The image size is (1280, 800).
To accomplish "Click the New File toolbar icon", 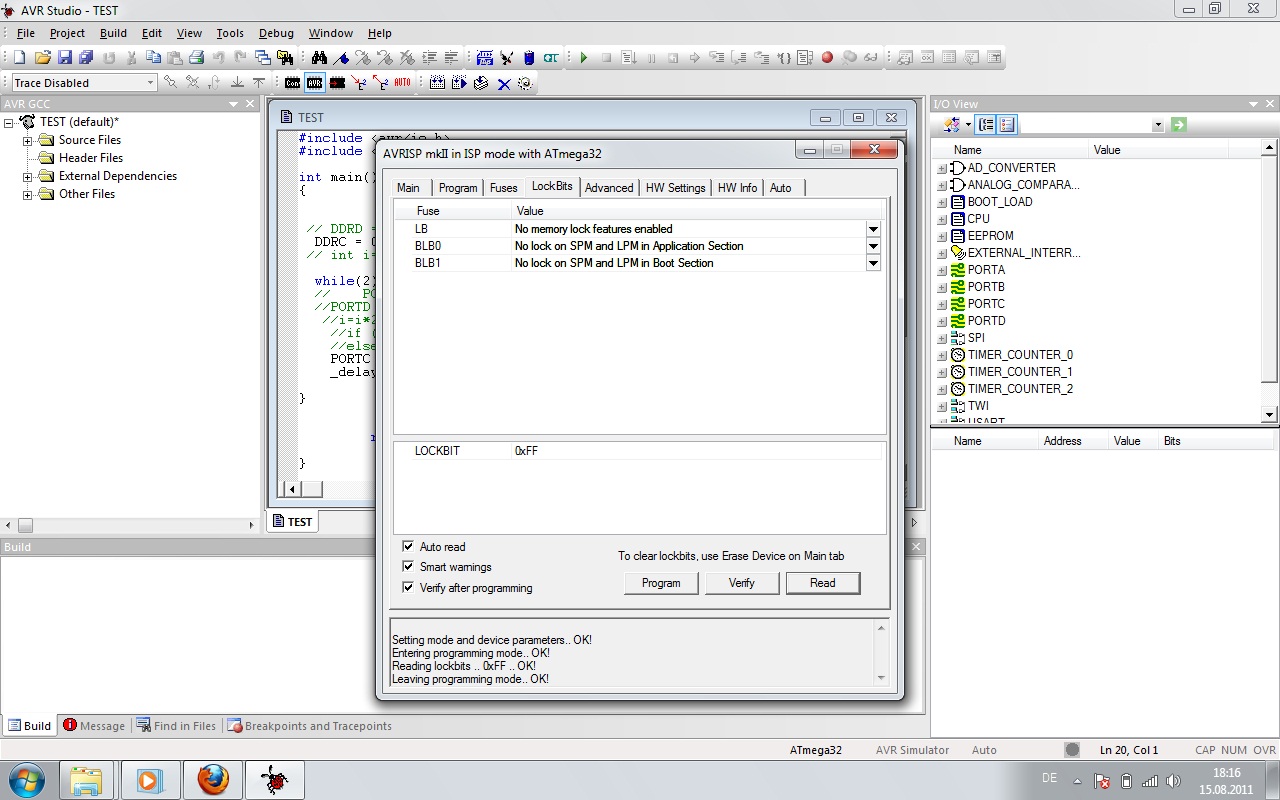I will (19, 58).
